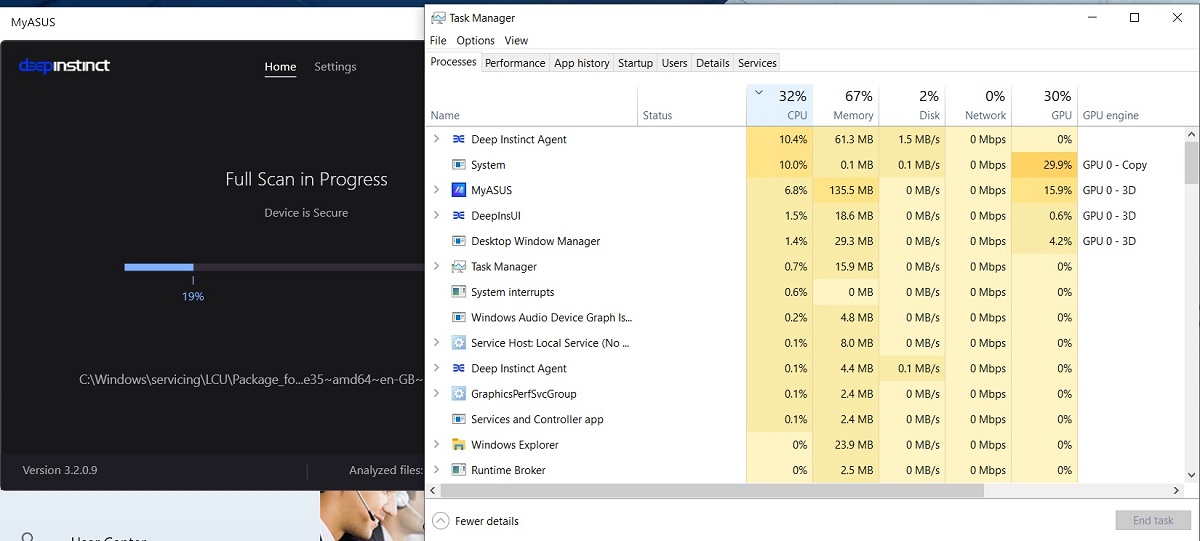
Task: Expand the first Deep Instinct Agent process
Action: (x=436, y=139)
